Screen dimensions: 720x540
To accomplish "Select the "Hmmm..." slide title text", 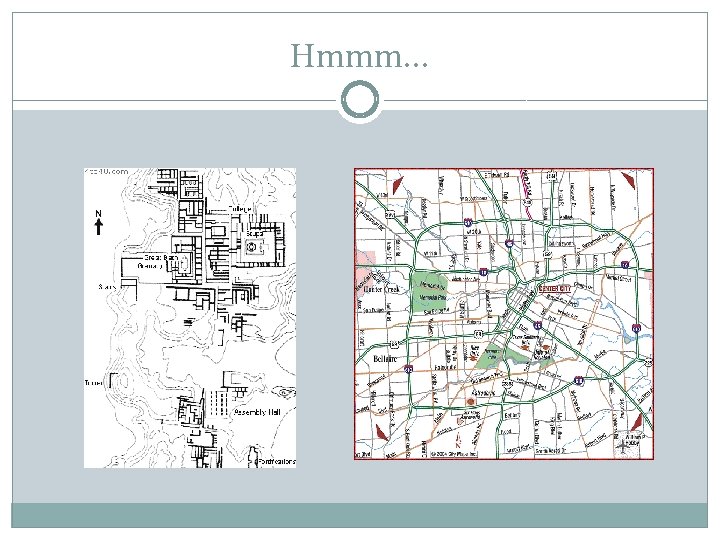I will point(359,56).
